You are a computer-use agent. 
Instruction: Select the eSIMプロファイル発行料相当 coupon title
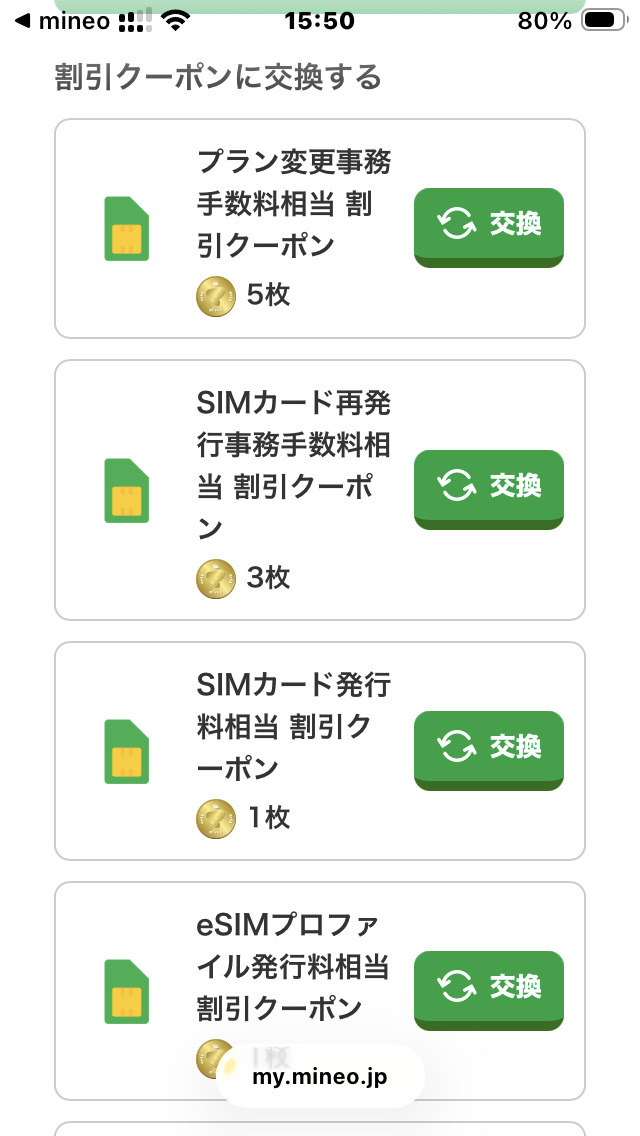point(294,966)
